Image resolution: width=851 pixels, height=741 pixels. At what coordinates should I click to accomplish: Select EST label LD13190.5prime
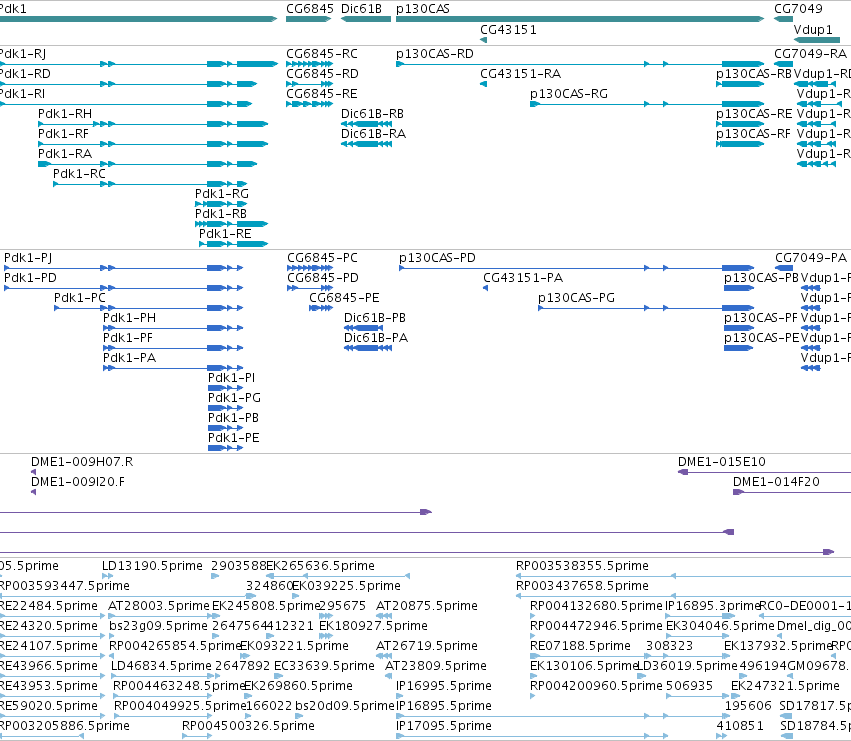tap(152, 566)
